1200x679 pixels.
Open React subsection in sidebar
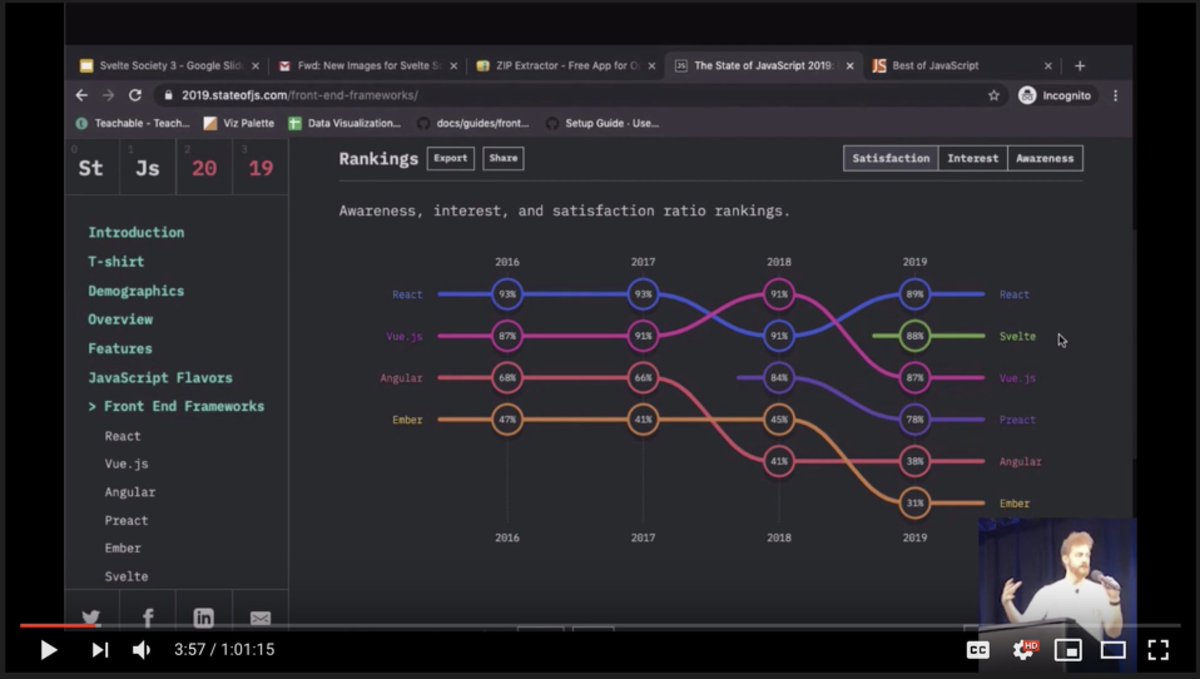(x=123, y=436)
